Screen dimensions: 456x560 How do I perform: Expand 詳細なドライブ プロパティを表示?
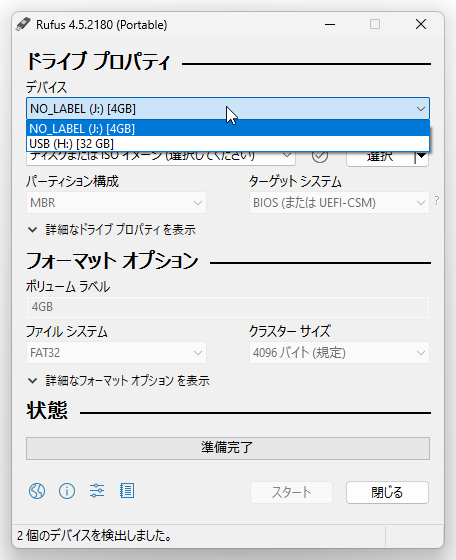[112, 230]
